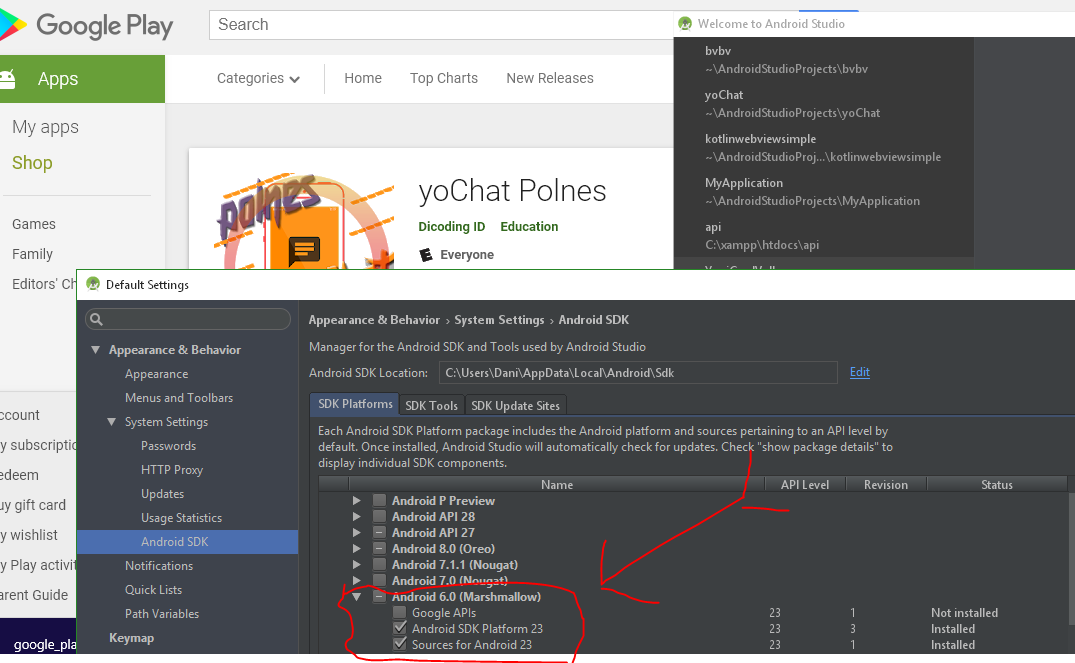Toggle the Android API 27 checkbox
Screen dimensions: 1075x663
point(379,533)
